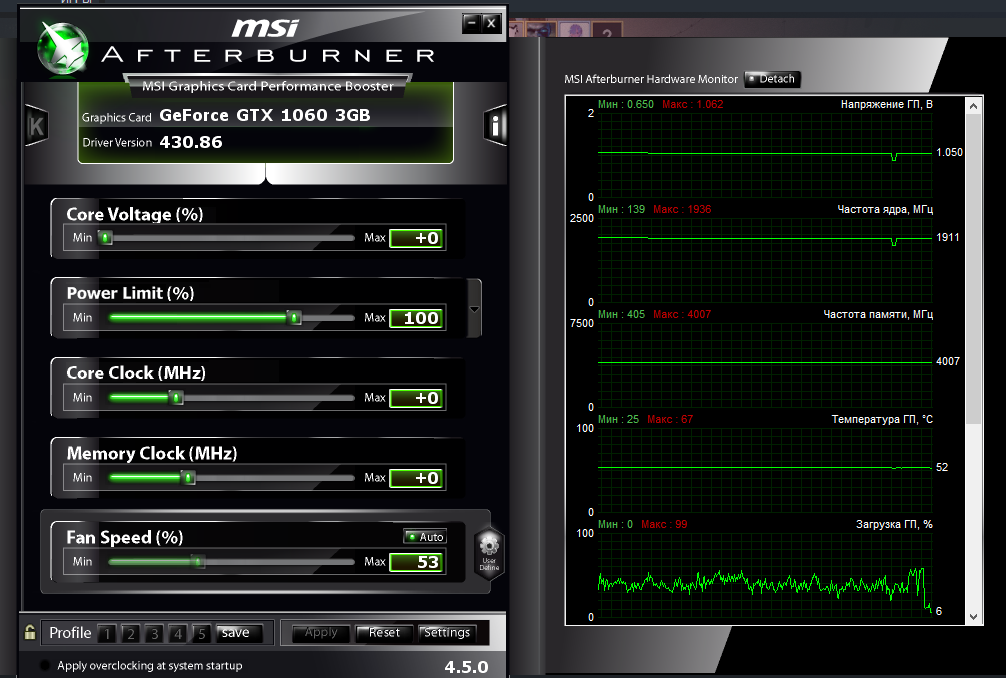The image size is (1006, 678).
Task: Click the Core Clock slider handle
Action: (176, 398)
